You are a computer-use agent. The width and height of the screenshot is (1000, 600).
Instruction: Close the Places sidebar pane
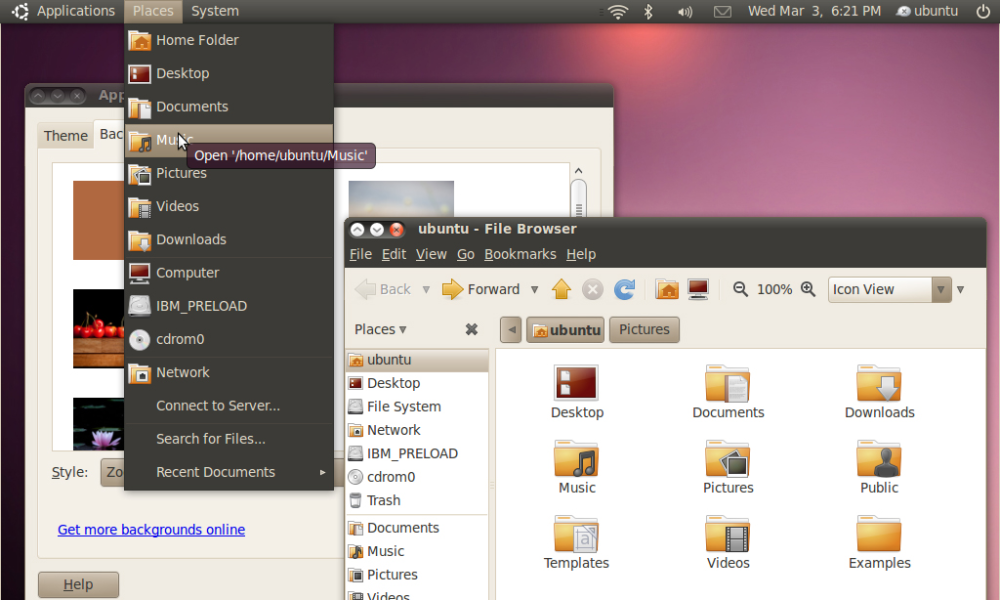pyautogui.click(x=471, y=329)
